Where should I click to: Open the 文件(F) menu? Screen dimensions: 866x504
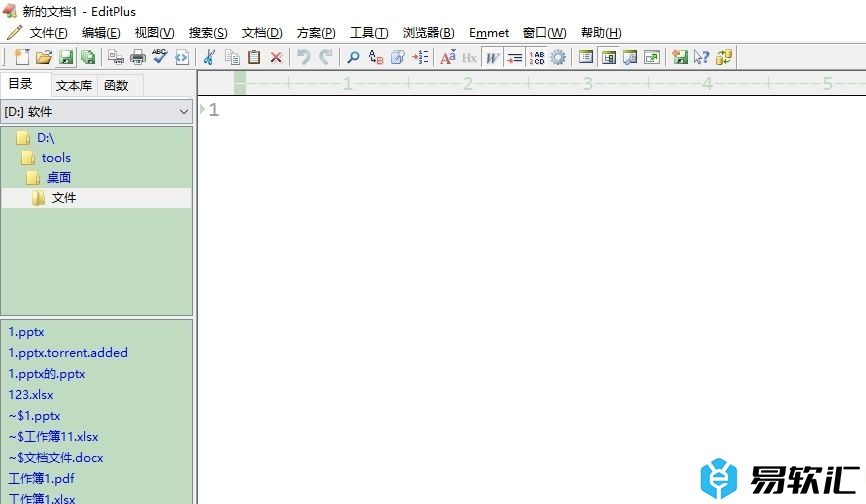point(48,33)
